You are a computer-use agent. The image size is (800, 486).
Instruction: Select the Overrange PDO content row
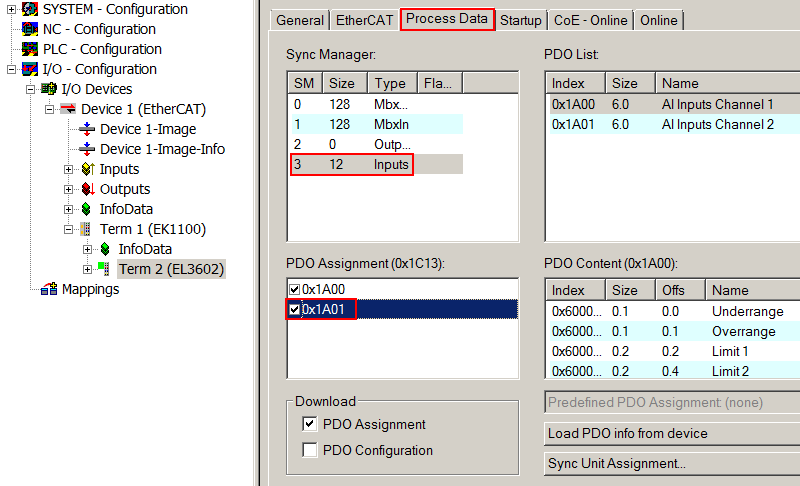point(673,331)
